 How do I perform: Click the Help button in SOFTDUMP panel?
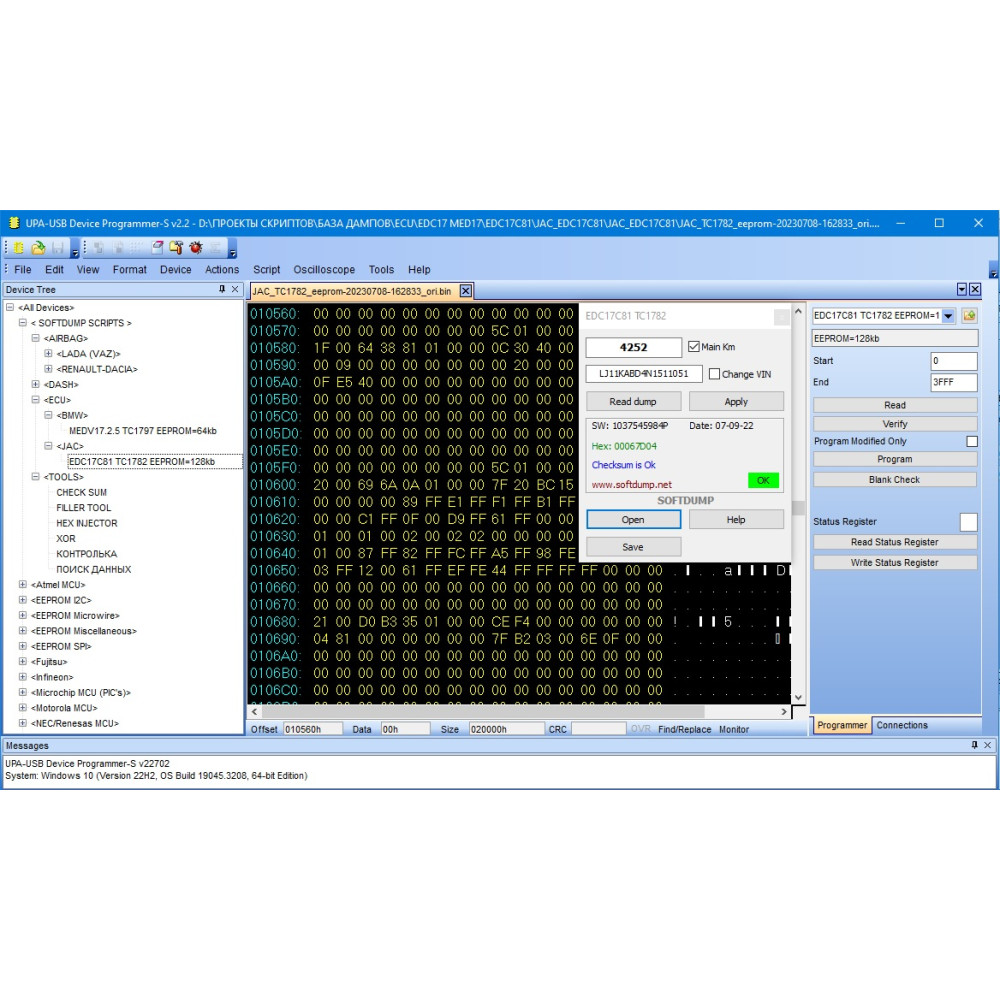click(x=736, y=519)
